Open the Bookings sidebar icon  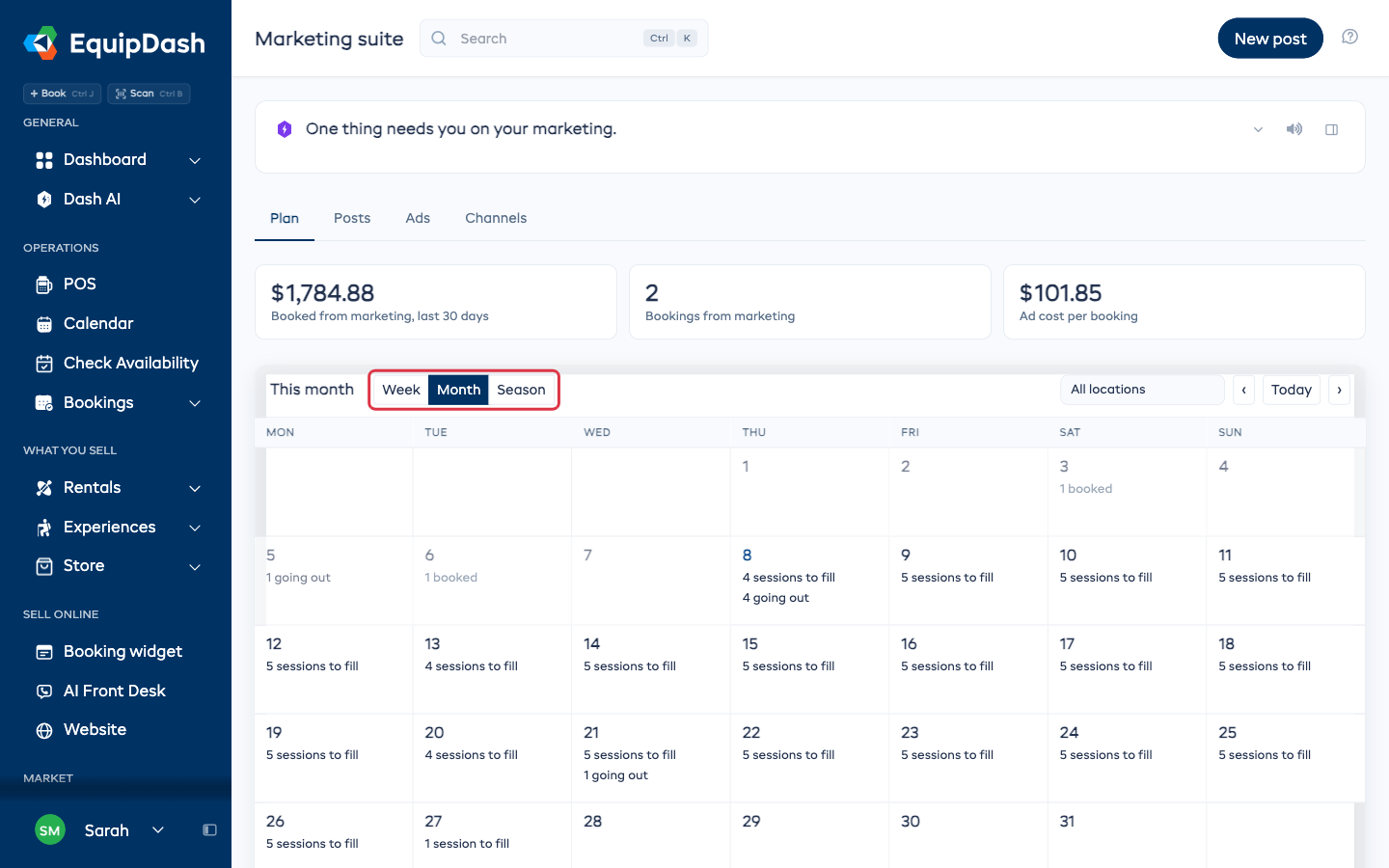[x=44, y=403]
